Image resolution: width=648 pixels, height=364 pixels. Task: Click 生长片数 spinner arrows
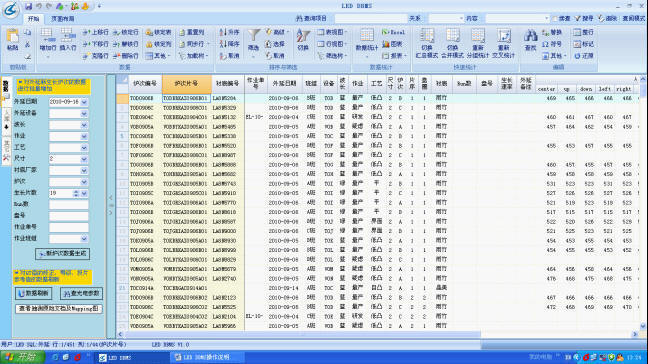[76, 193]
